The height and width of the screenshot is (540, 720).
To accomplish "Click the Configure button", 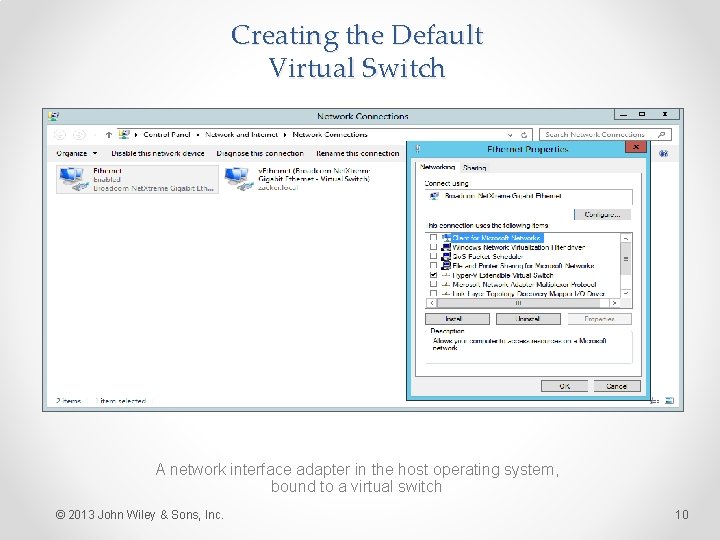I will [x=602, y=214].
